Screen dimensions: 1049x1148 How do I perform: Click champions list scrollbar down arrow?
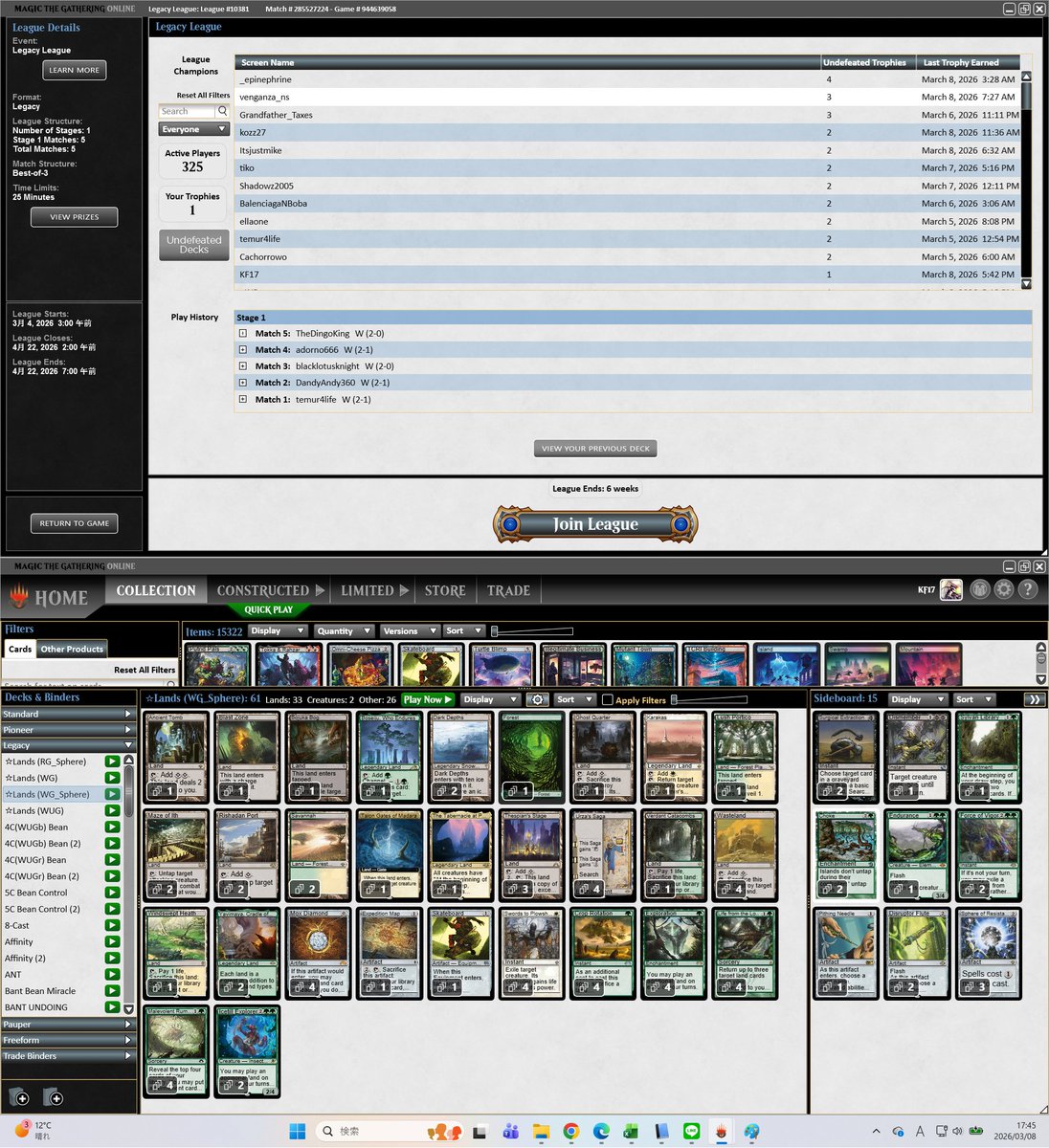(1026, 284)
